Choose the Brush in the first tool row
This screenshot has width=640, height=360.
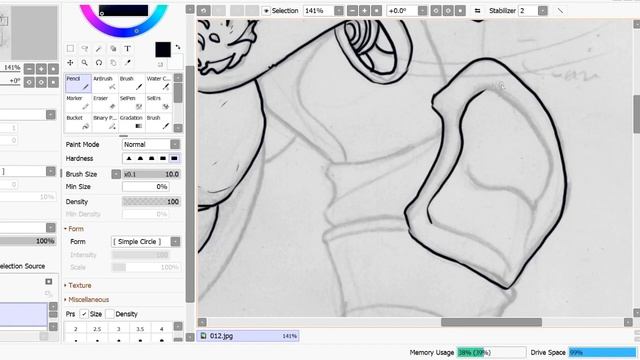pyautogui.click(x=131, y=83)
